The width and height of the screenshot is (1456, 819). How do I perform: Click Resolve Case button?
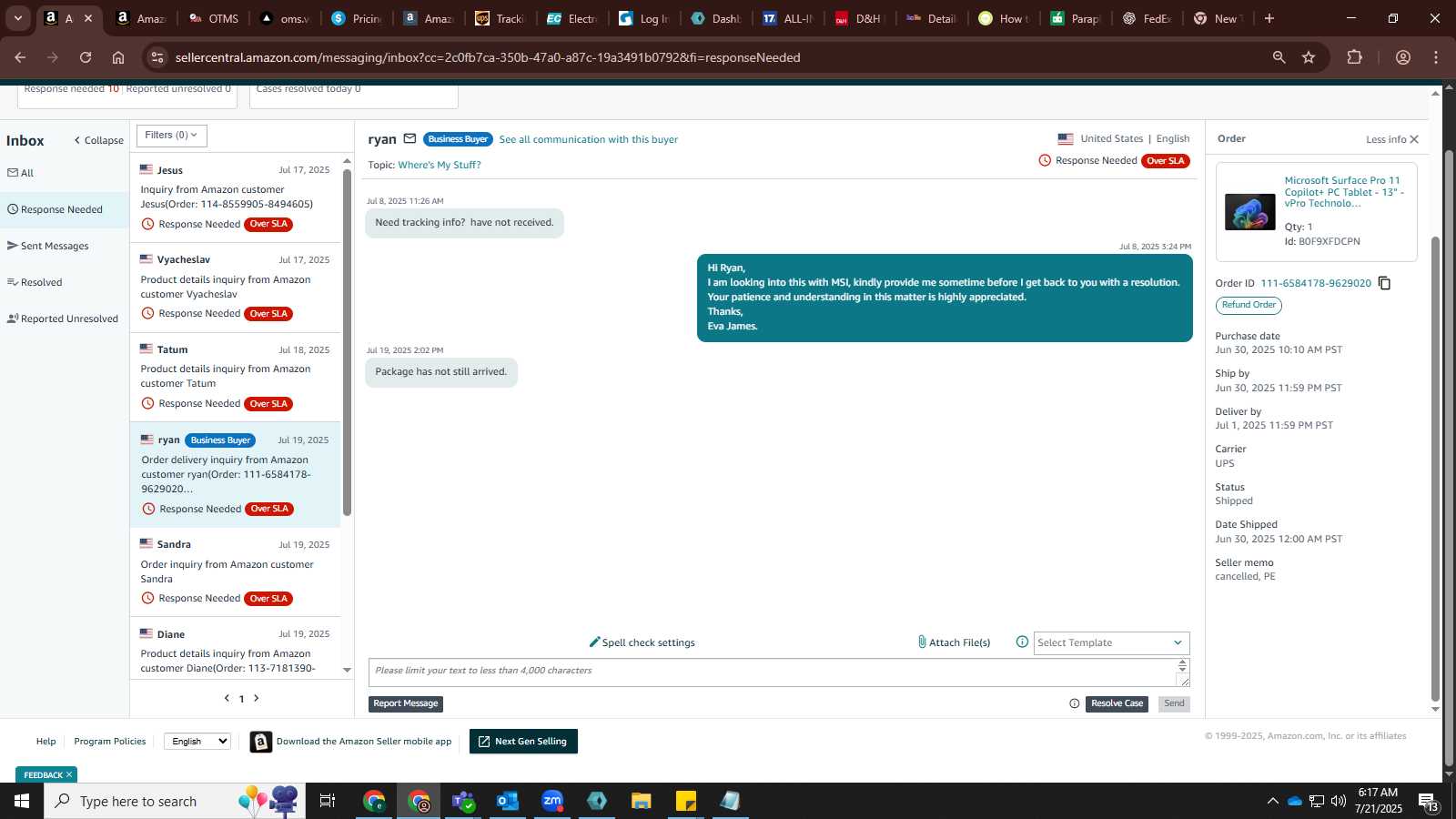(x=1117, y=703)
